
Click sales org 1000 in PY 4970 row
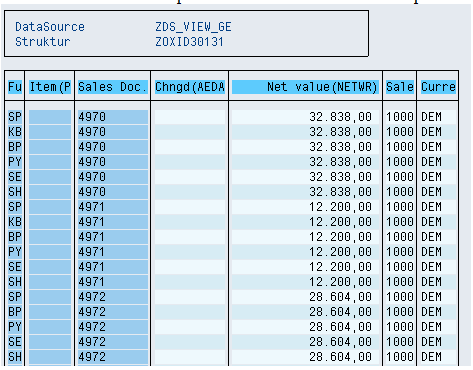tap(400, 162)
